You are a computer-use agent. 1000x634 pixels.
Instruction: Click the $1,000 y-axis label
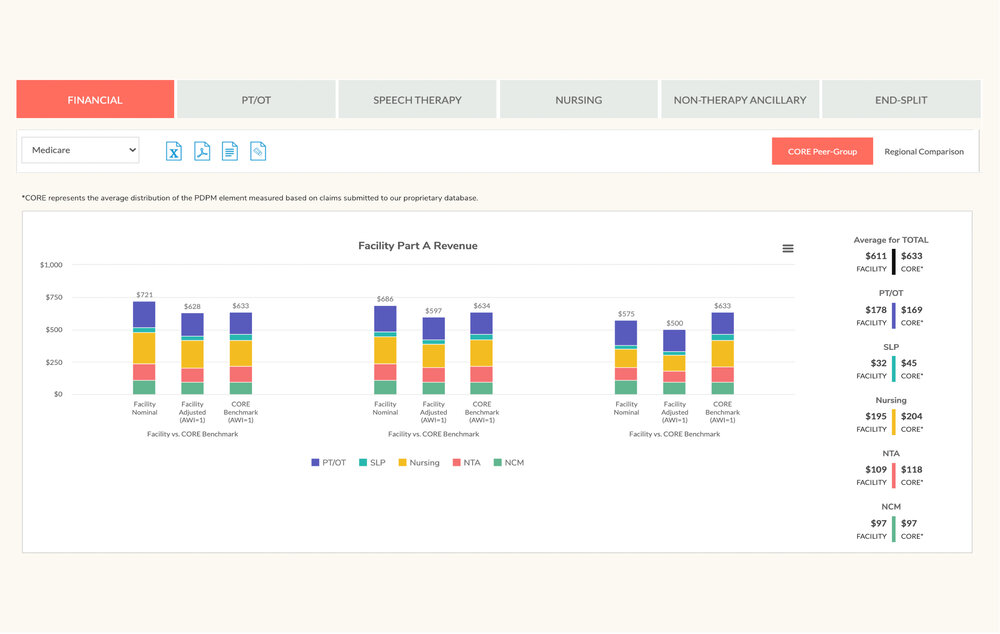51,265
